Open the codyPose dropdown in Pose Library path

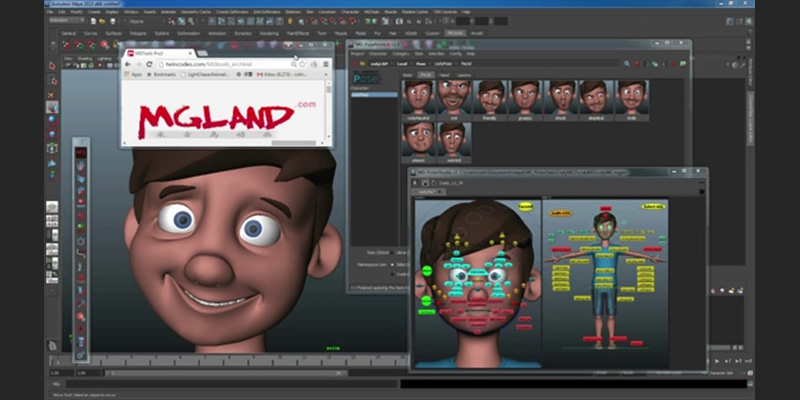[444, 64]
